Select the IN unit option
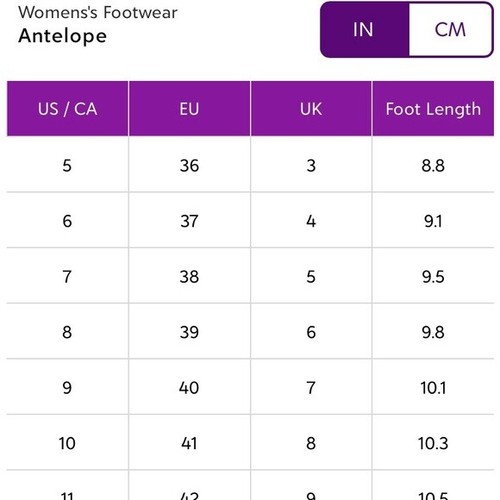 click(x=364, y=30)
